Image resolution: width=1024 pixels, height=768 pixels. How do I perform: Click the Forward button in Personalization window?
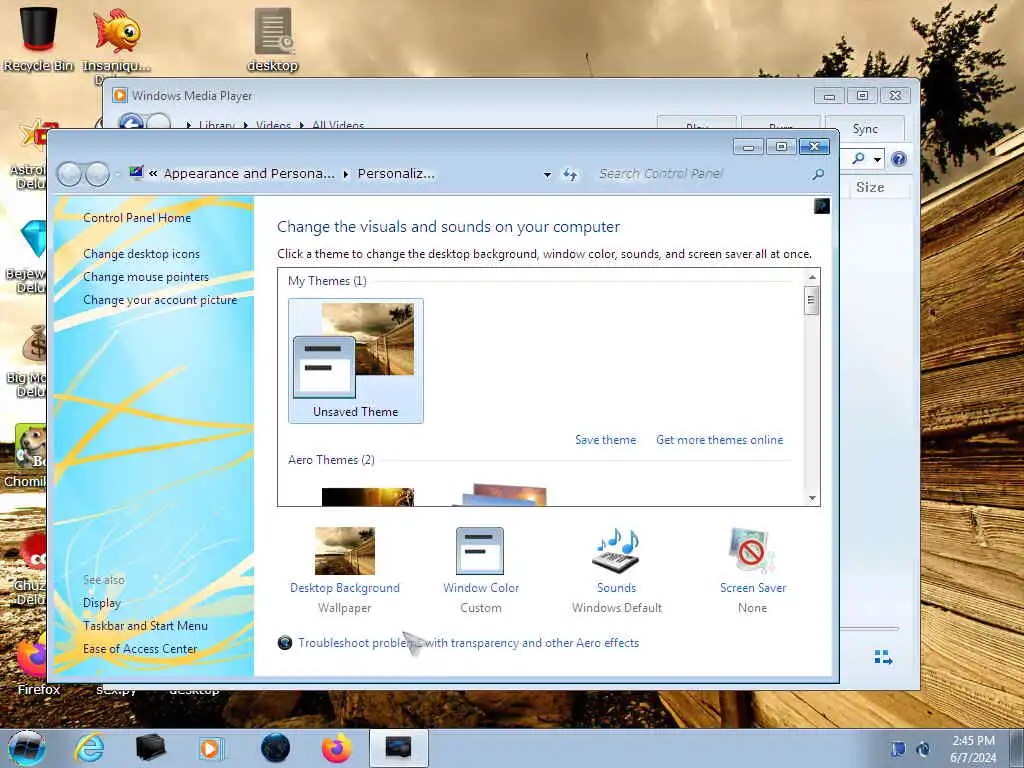pyautogui.click(x=97, y=174)
